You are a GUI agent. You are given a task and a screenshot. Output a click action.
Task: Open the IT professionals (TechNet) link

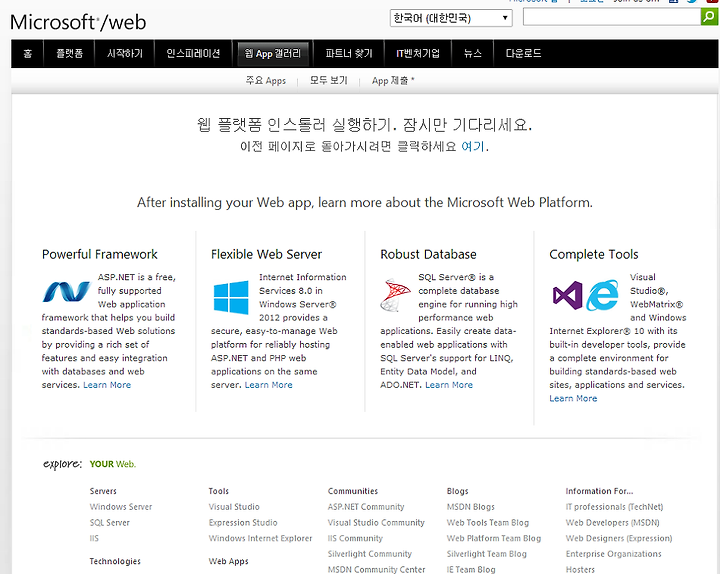pyautogui.click(x=614, y=507)
